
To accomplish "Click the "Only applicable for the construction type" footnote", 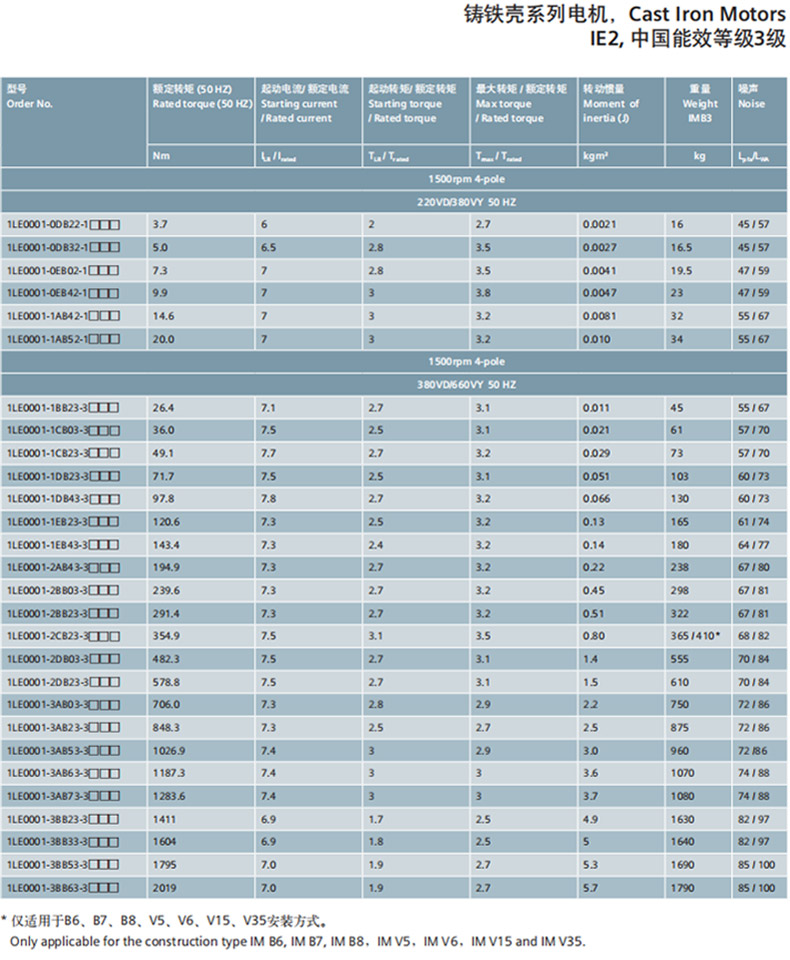I will point(298,942).
